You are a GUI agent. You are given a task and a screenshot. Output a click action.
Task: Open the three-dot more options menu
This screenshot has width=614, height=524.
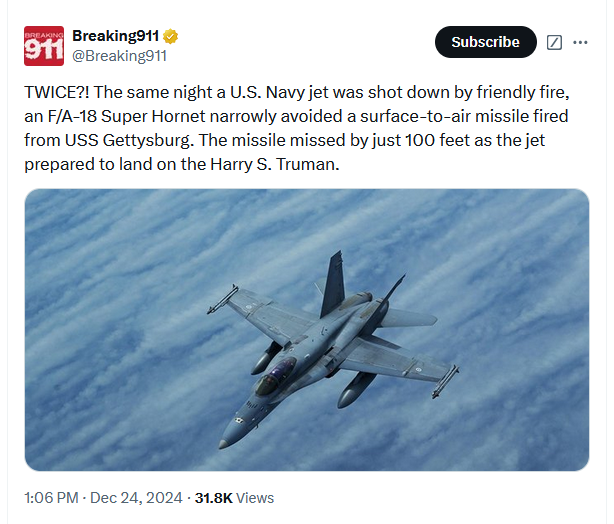click(x=580, y=42)
